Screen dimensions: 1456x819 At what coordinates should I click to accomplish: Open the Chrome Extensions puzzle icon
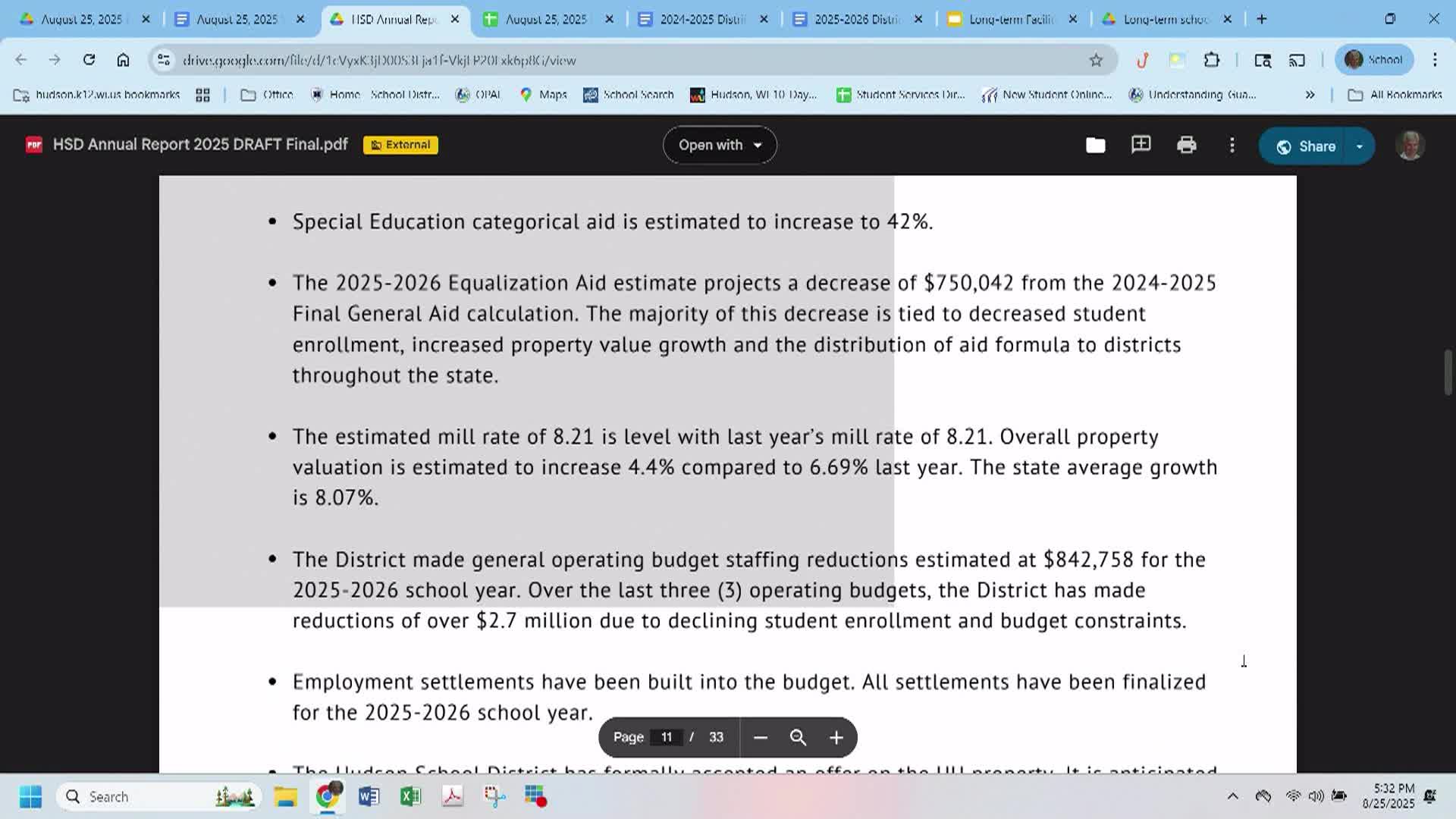[x=1211, y=60]
